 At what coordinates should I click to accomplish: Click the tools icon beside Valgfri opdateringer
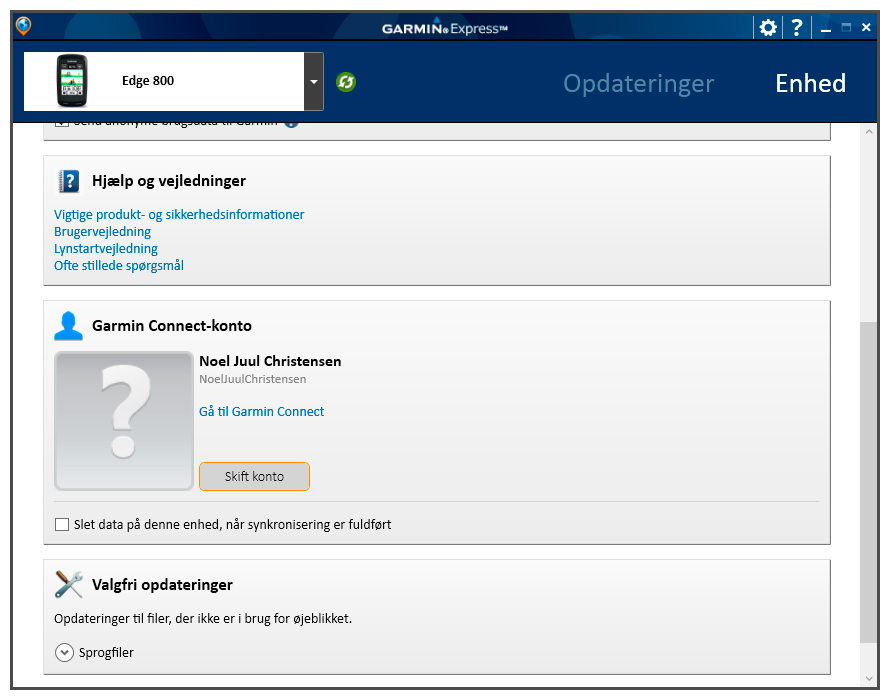(69, 584)
